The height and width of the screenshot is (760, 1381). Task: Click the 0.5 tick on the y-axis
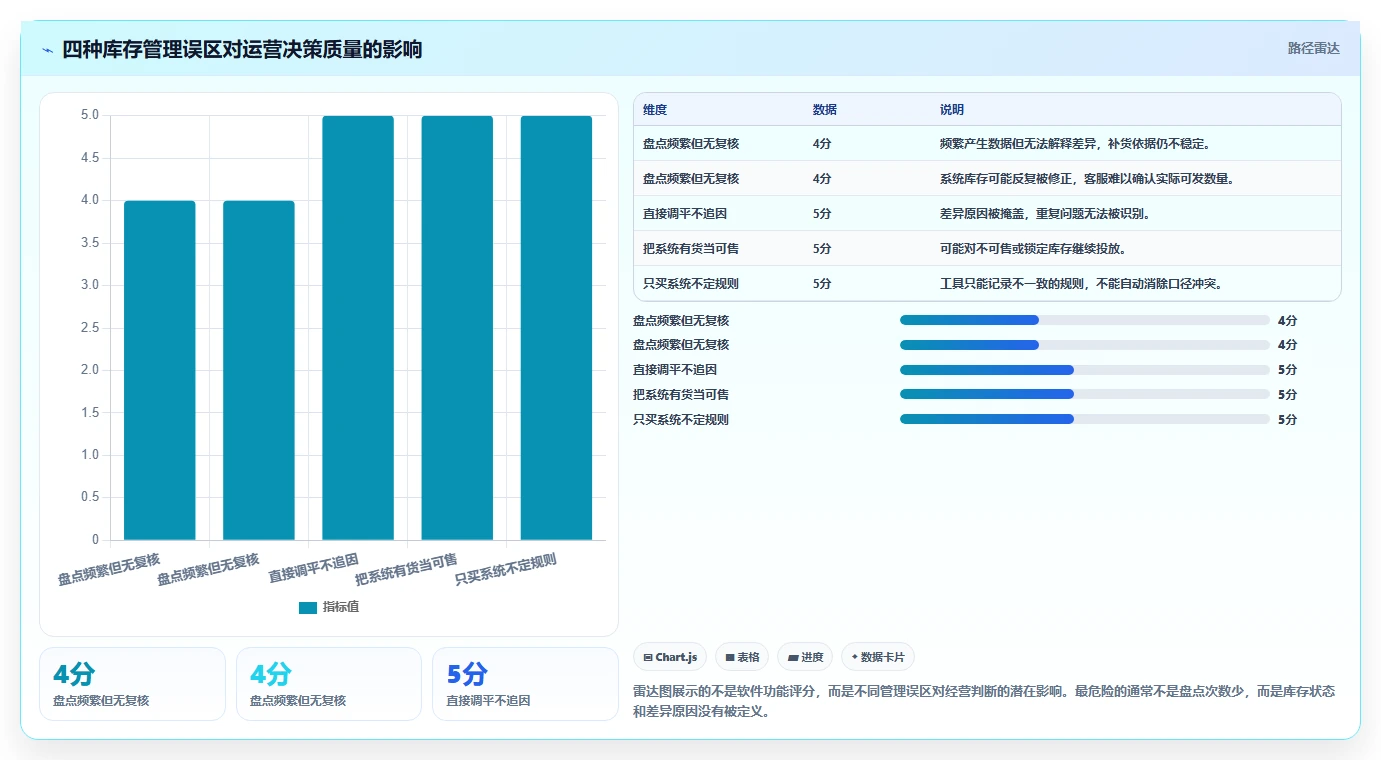tap(89, 497)
